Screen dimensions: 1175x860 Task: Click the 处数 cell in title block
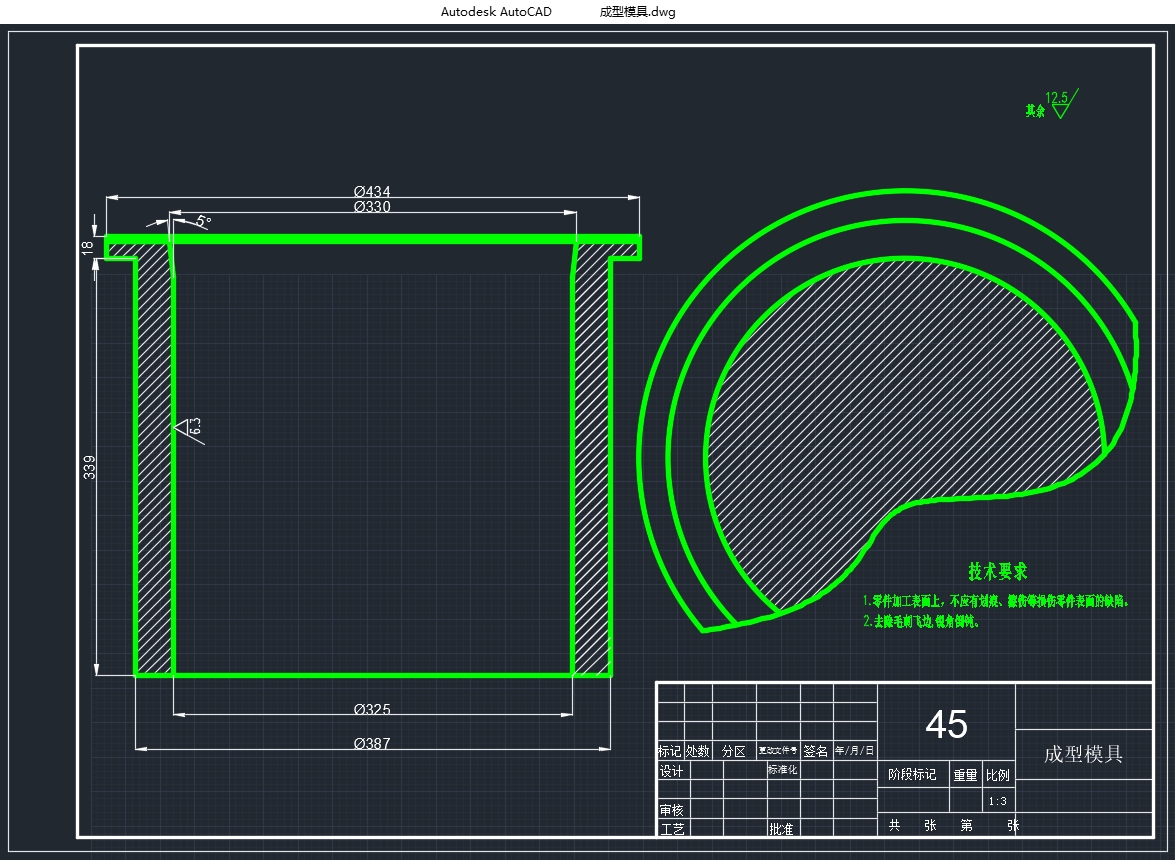tap(698, 751)
